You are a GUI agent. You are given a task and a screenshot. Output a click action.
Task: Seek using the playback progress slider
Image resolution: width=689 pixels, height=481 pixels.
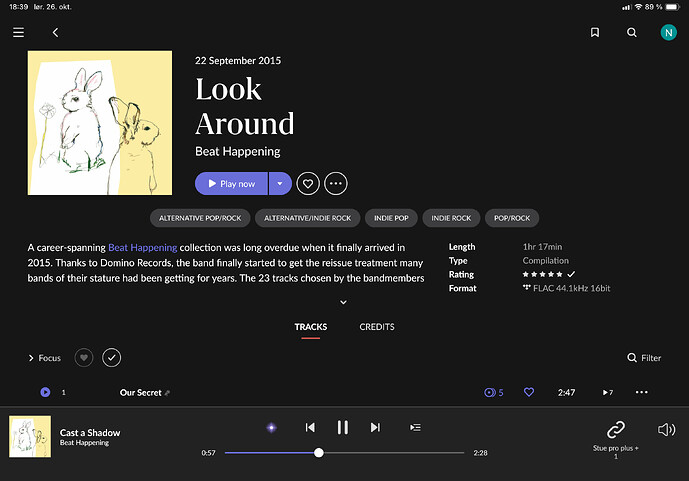pyautogui.click(x=344, y=453)
